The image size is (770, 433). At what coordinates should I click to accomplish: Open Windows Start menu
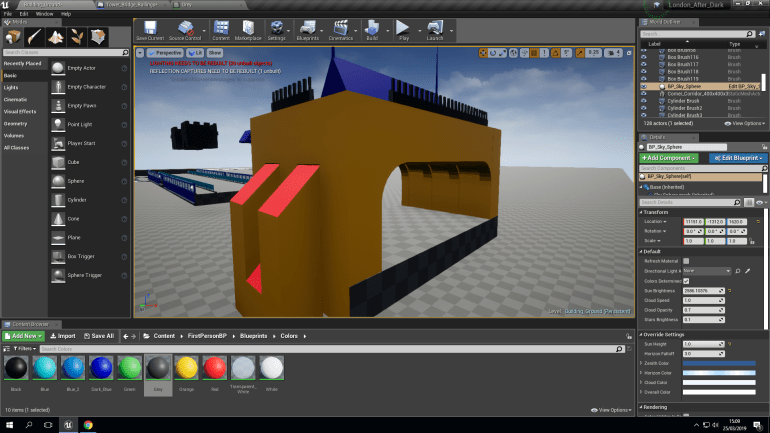pos(9,425)
